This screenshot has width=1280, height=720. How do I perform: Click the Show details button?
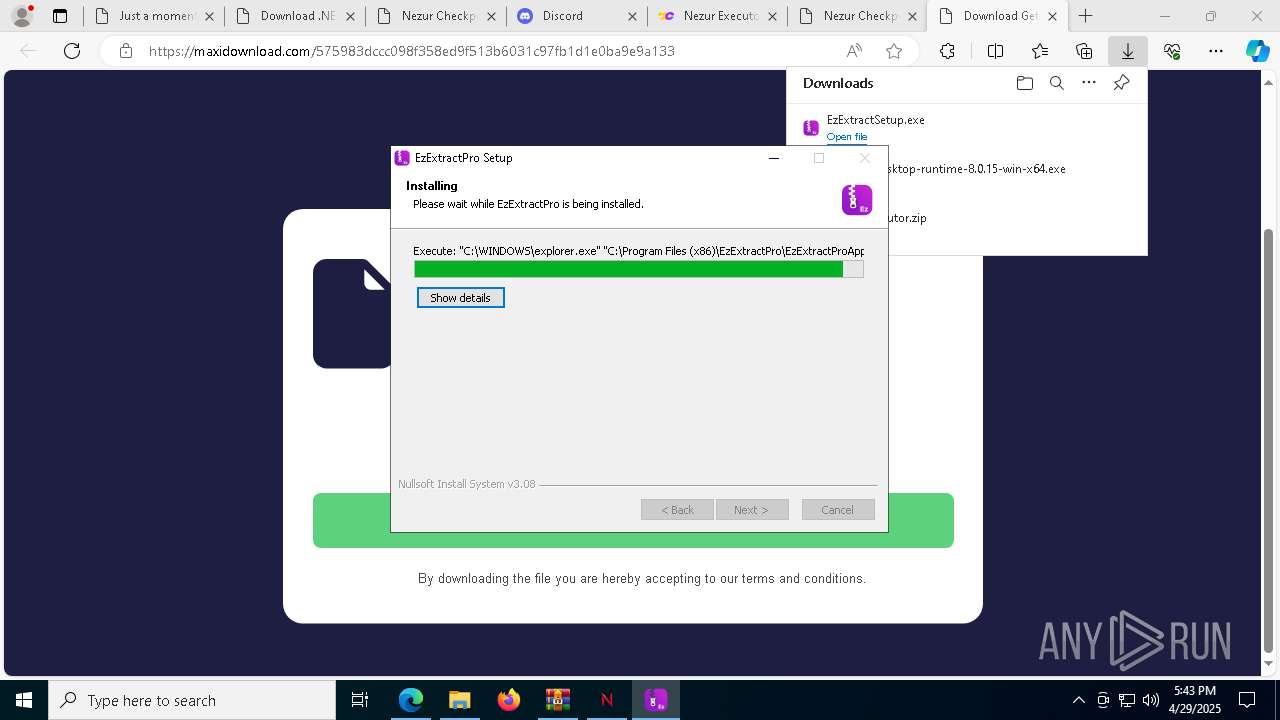coord(460,298)
